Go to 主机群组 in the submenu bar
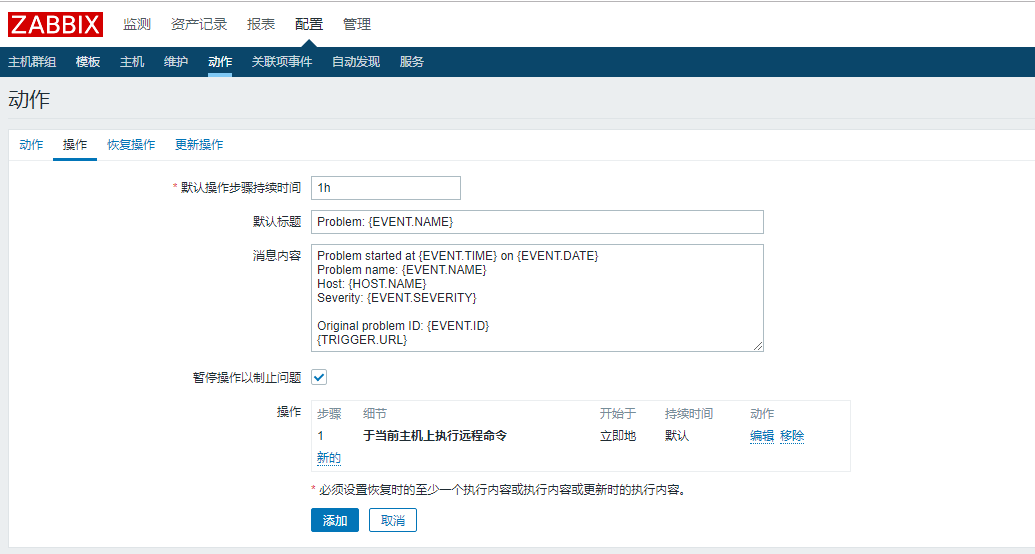Viewport: 1035px width, 554px height. (32, 62)
